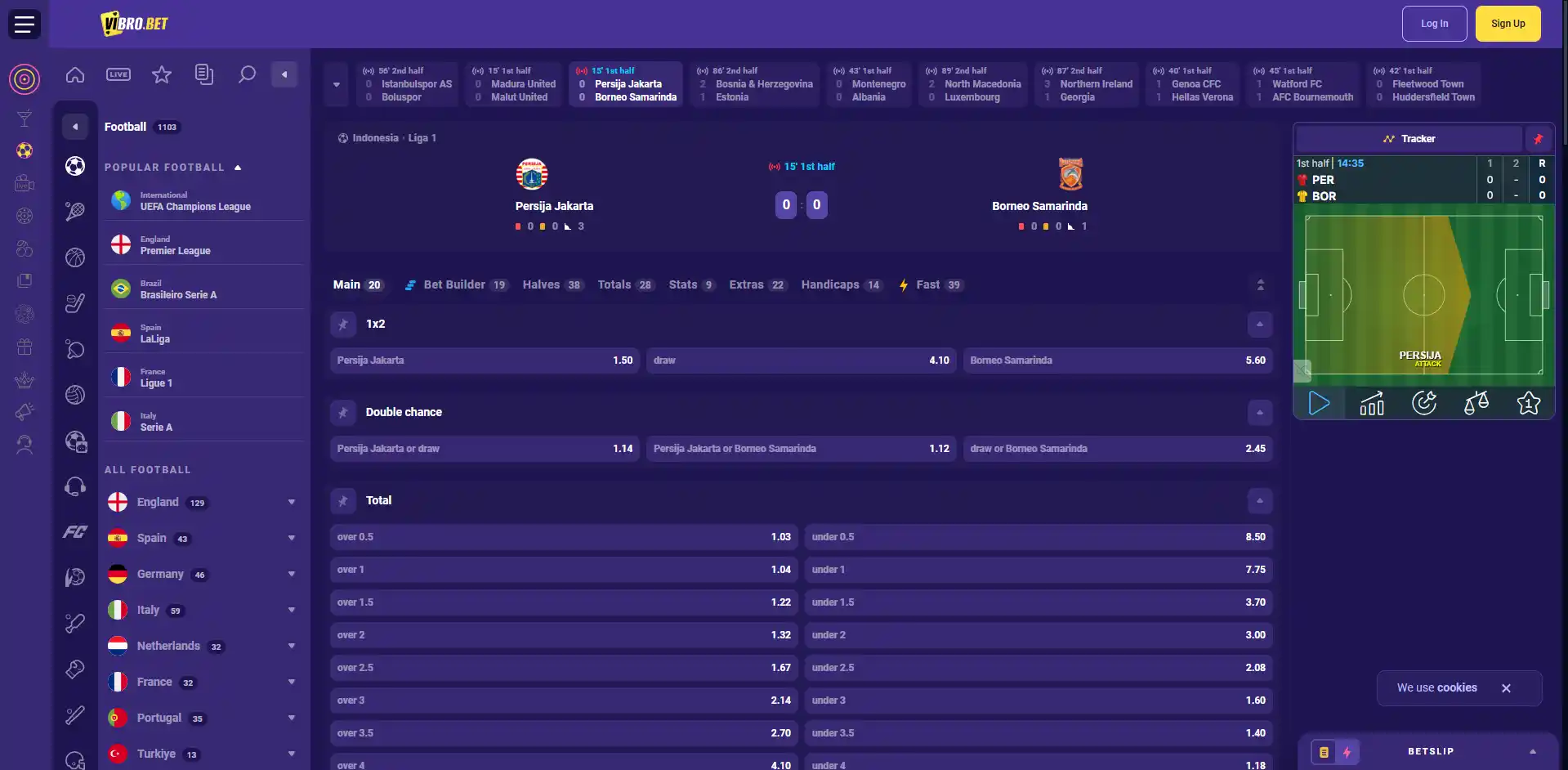Click the Sign Up button
1568x770 pixels.
pos(1508,24)
